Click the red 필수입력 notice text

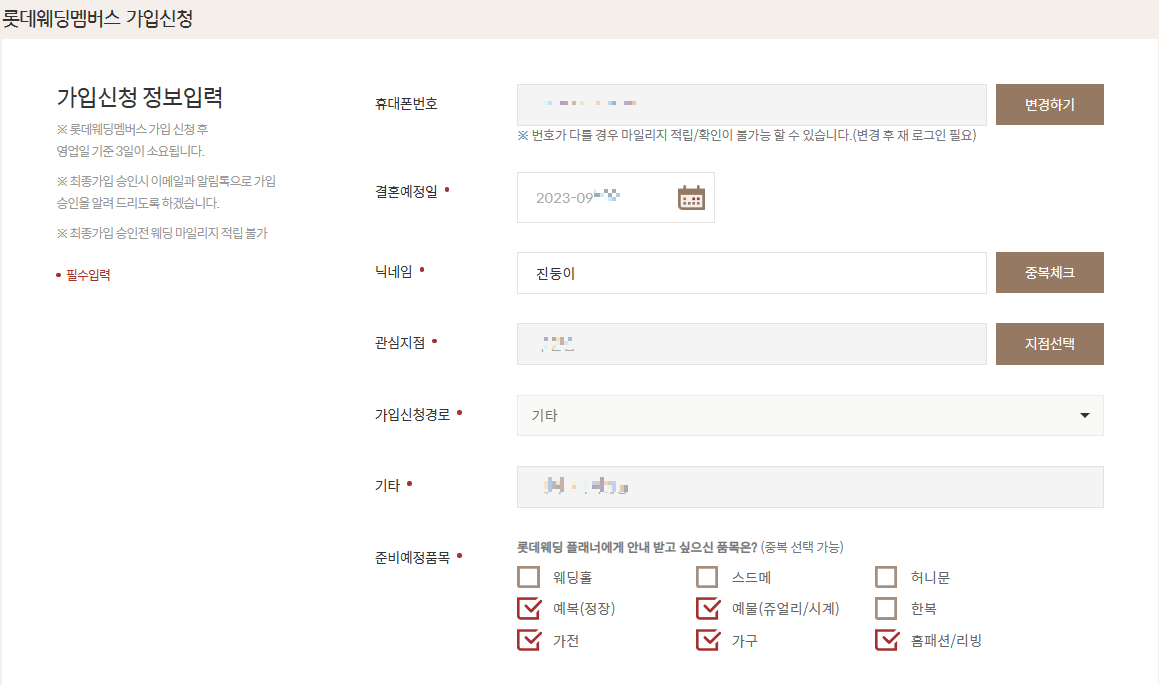pos(87,275)
